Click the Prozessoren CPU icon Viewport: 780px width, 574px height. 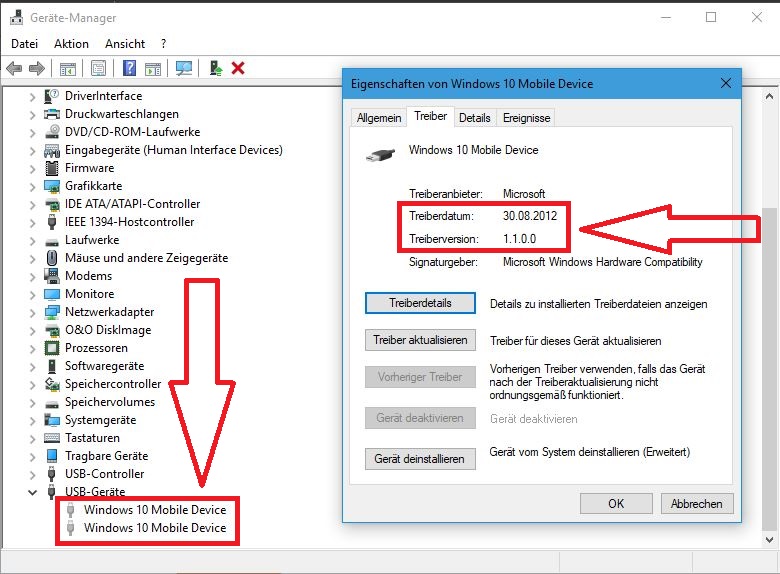pyautogui.click(x=52, y=348)
